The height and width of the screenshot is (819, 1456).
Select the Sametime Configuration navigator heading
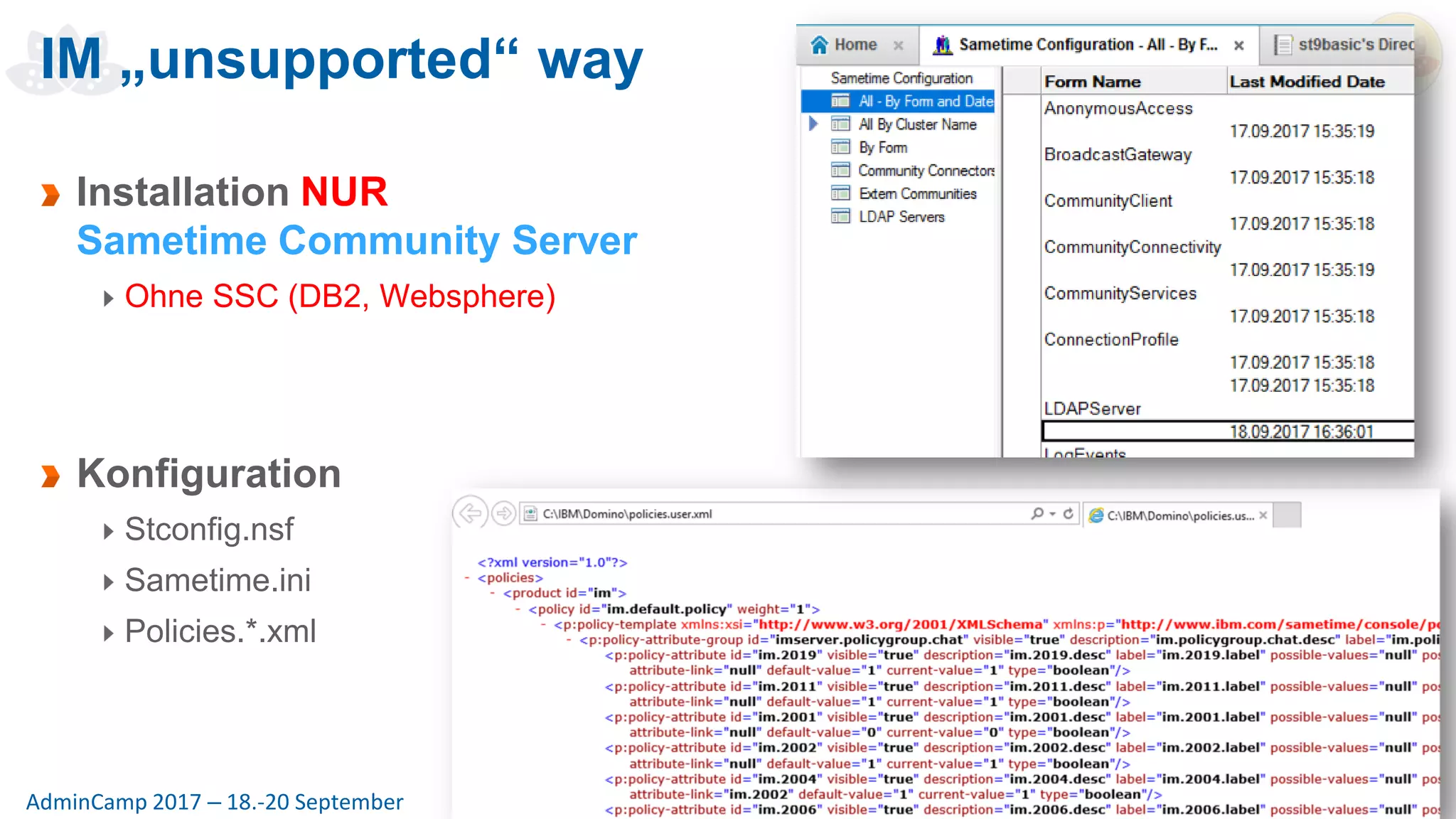click(901, 78)
